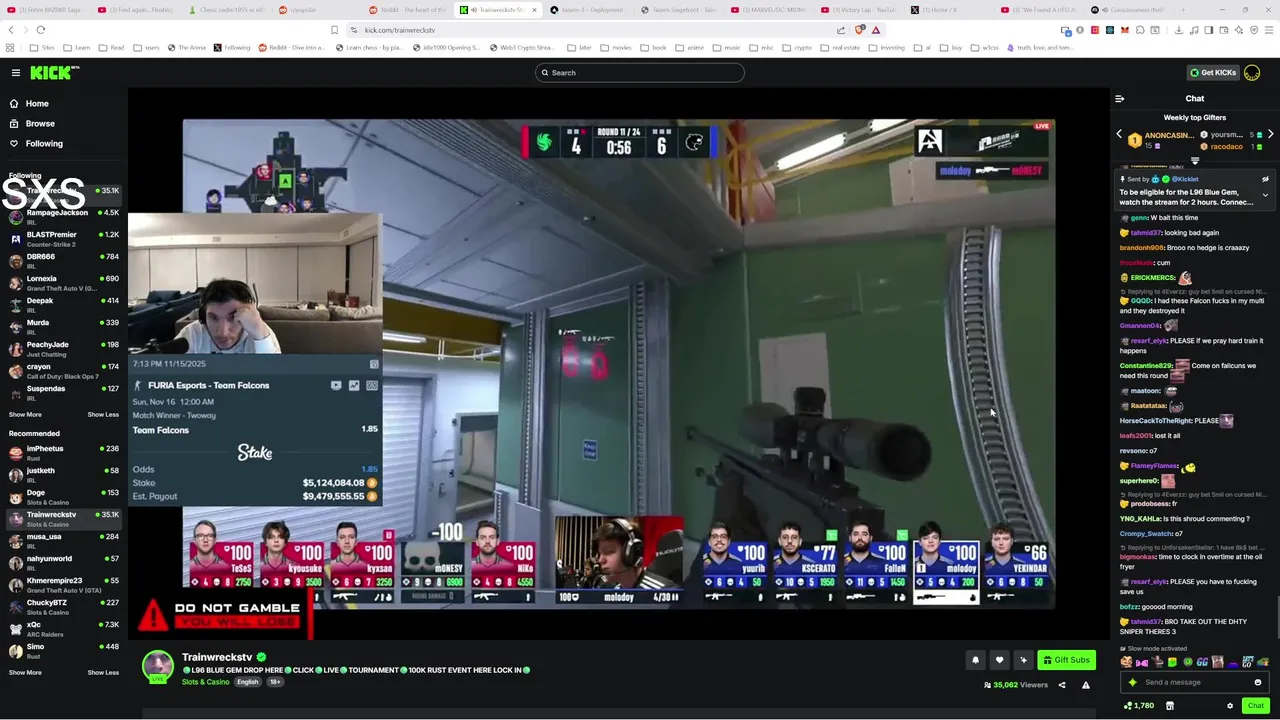1280x720 pixels.
Task: Open DBR666 channel in sidebar
Action: click(64, 260)
